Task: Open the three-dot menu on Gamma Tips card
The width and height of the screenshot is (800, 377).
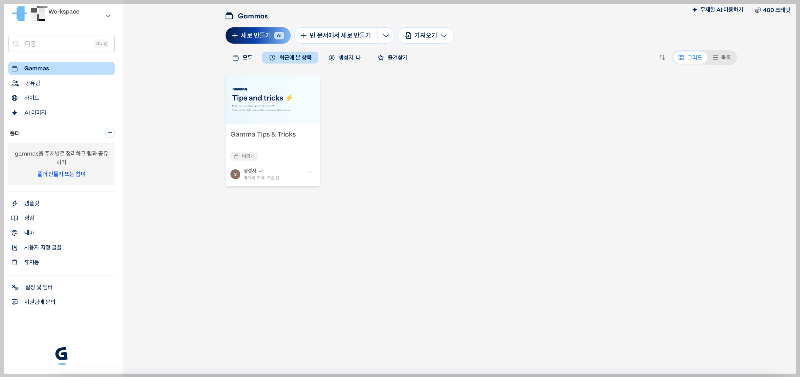Action: pyautogui.click(x=310, y=172)
